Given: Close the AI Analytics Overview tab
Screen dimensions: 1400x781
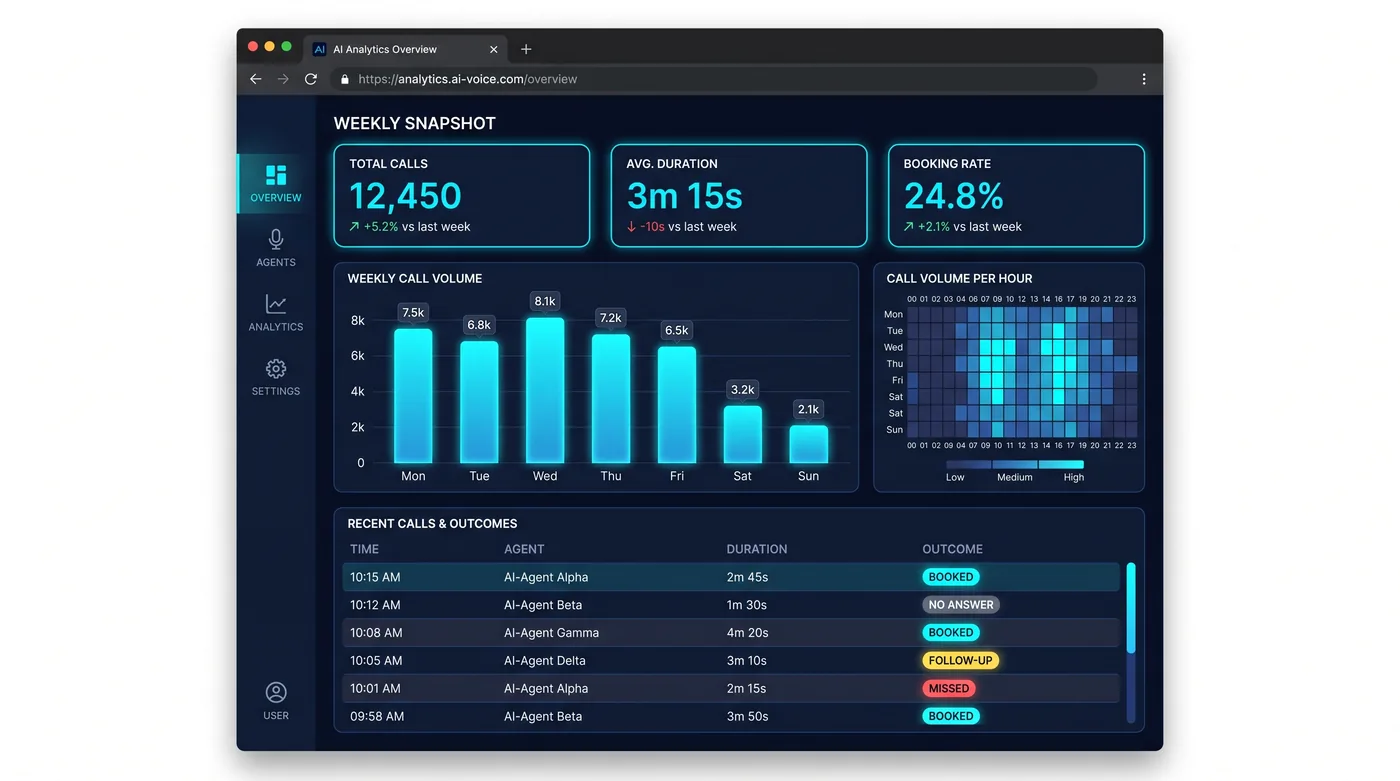Looking at the screenshot, I should click(x=493, y=49).
